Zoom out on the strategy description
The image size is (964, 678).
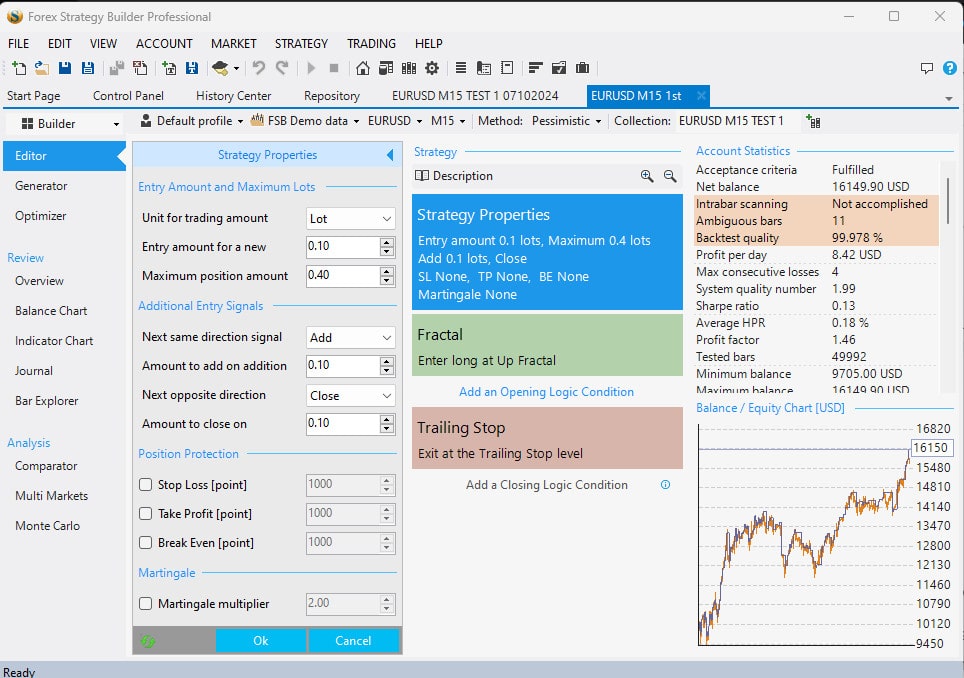pos(671,176)
